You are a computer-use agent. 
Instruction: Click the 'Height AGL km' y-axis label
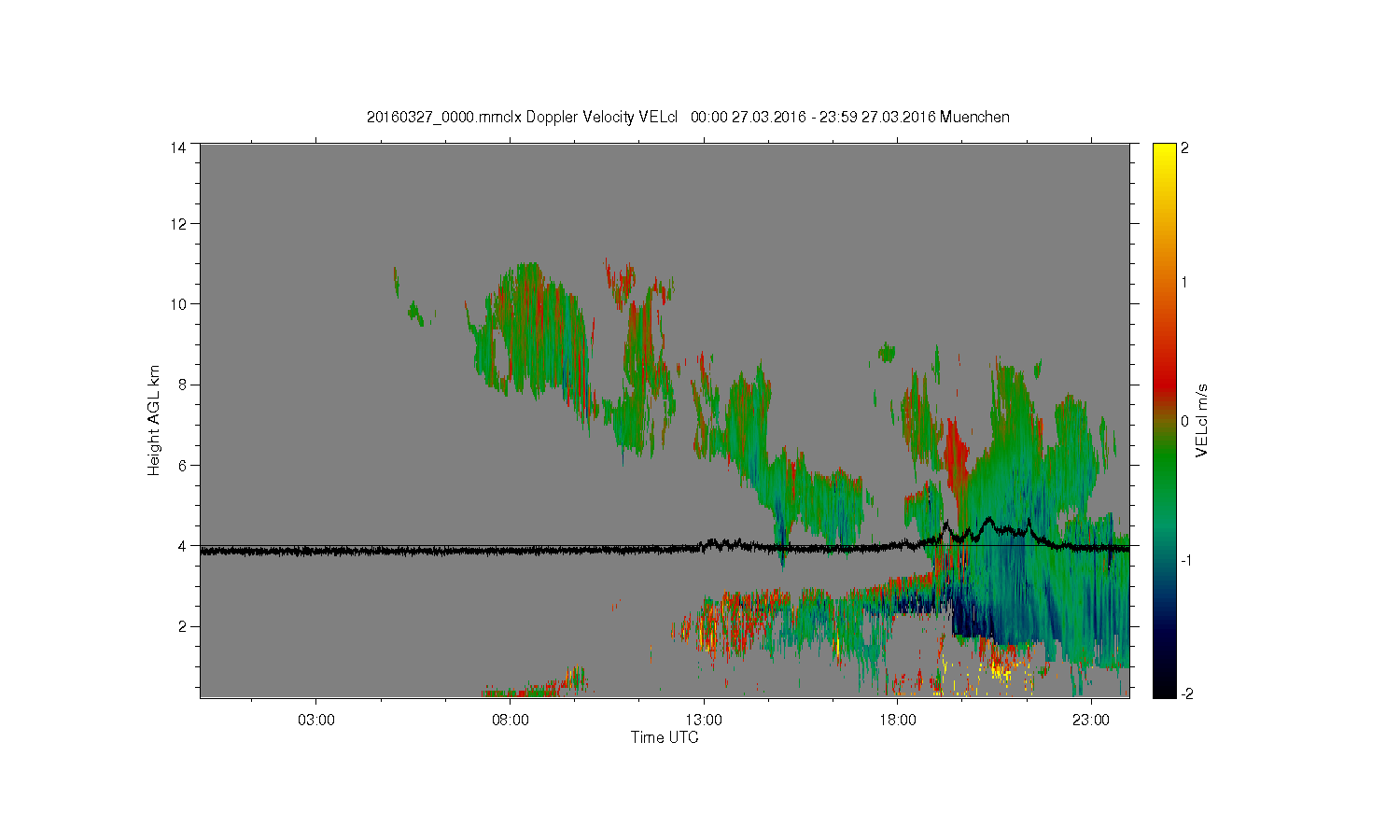(x=154, y=420)
